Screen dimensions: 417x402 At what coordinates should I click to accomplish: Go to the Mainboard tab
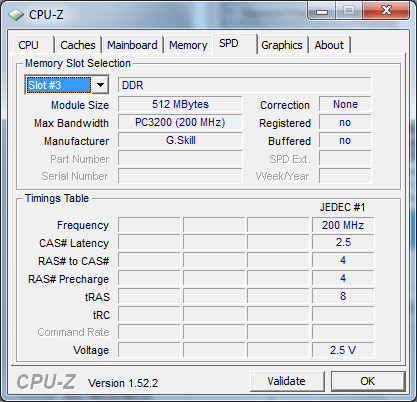coord(132,45)
